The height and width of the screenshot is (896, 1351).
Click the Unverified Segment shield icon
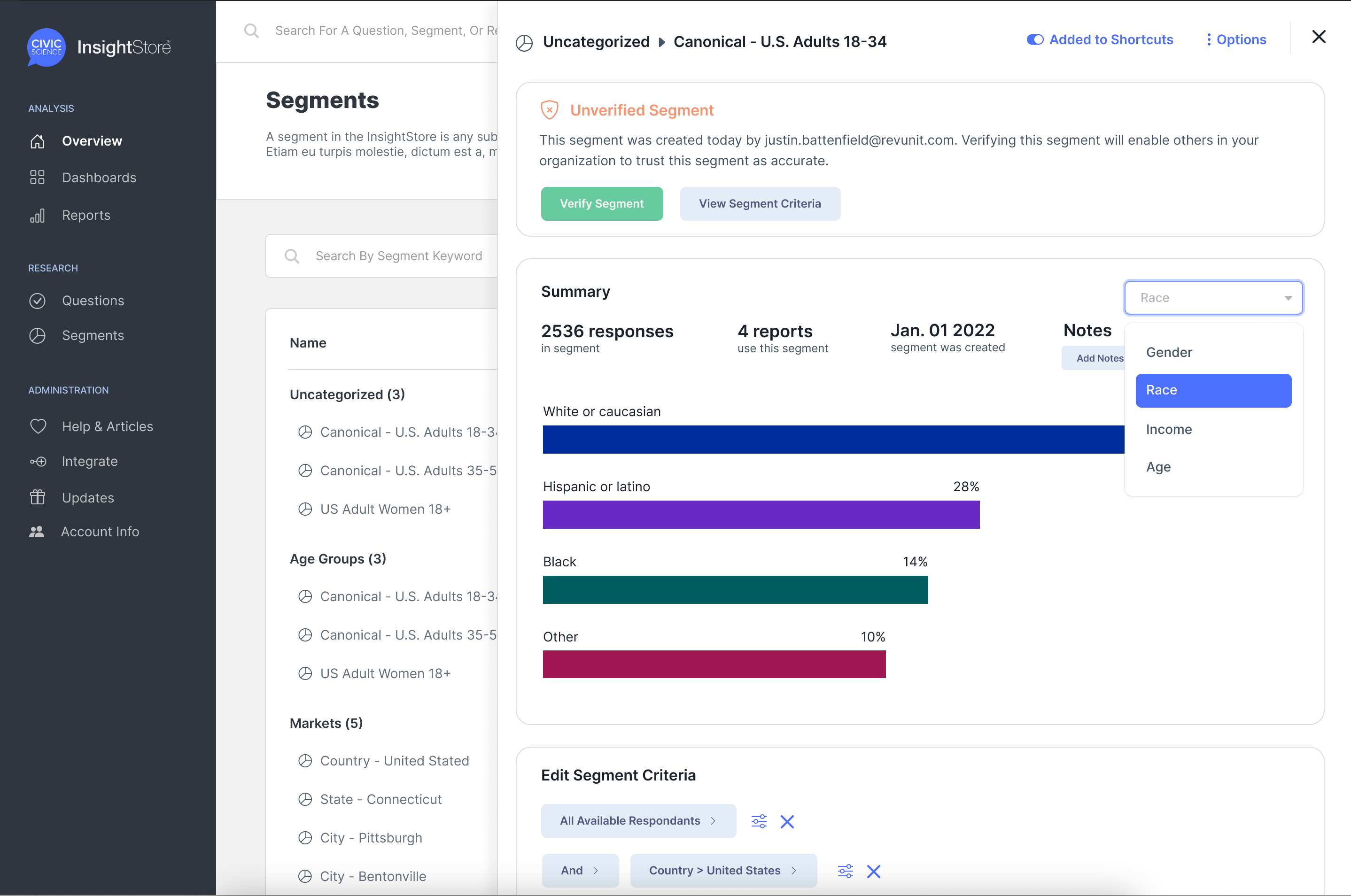click(549, 110)
